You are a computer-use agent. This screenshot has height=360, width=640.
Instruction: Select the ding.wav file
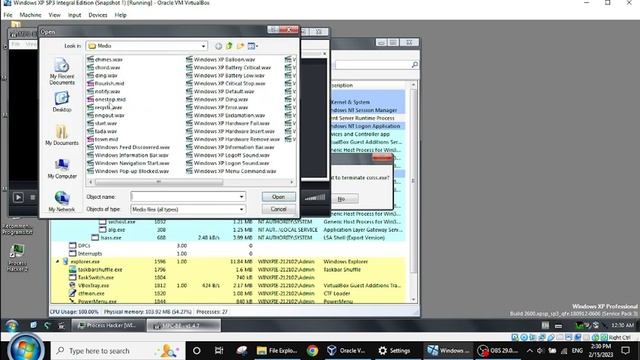click(x=102, y=76)
